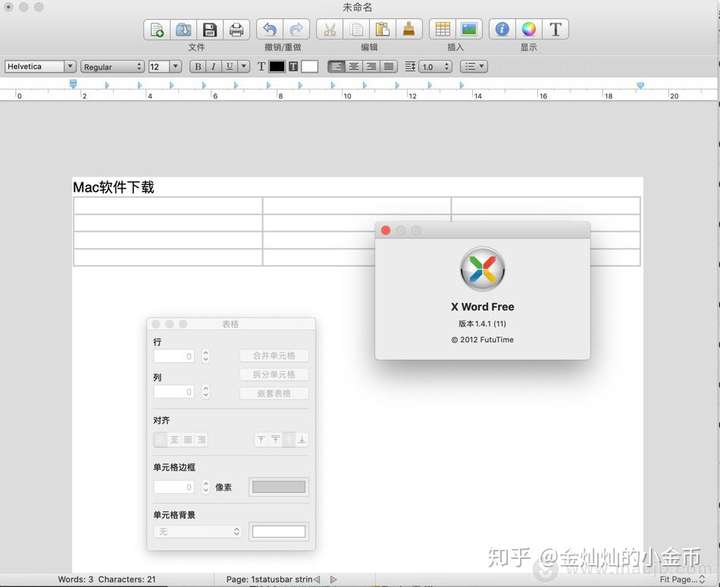Open the blue info inspector icon
The height and width of the screenshot is (587, 720).
pos(502,29)
